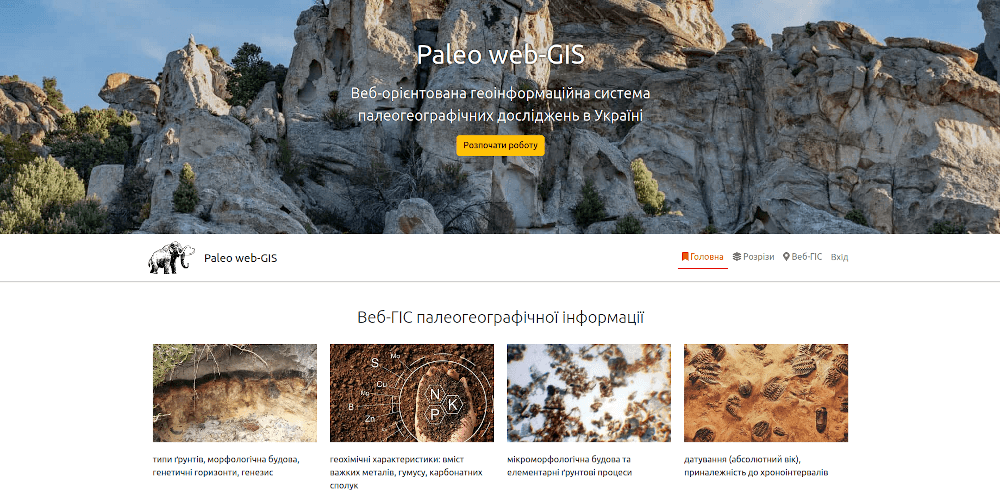Image resolution: width=1000 pixels, height=500 pixels.
Task: Select the micromorphology microscope image
Action: pos(589,393)
